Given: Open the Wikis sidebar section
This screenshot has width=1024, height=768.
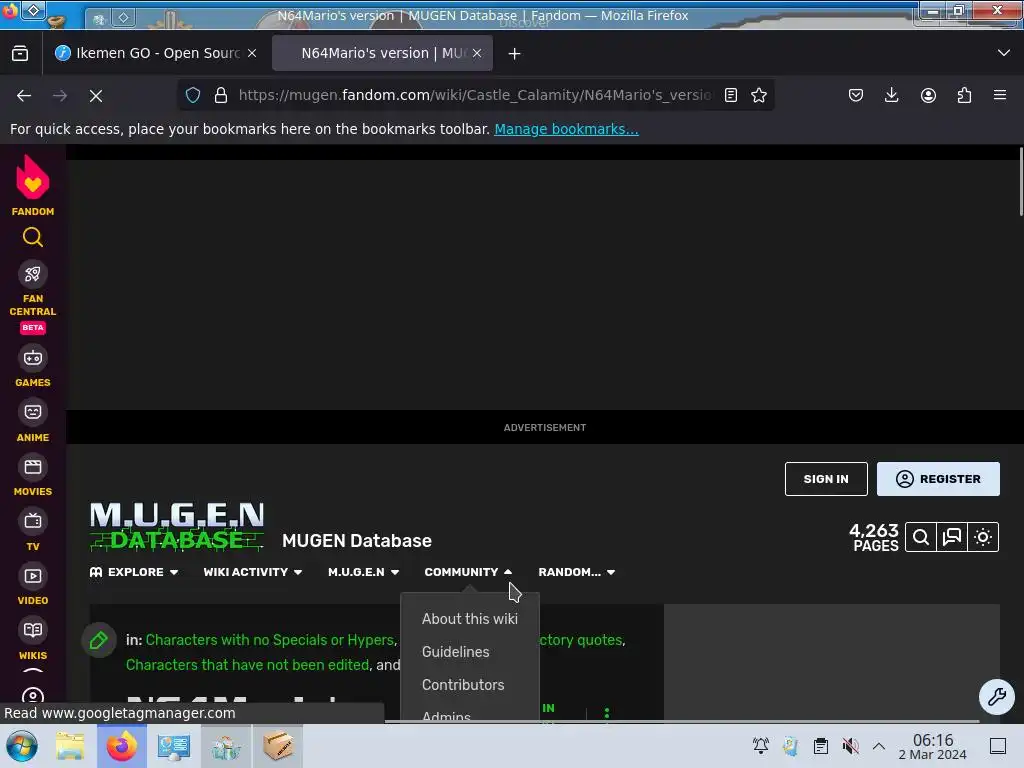Looking at the screenshot, I should [33, 639].
